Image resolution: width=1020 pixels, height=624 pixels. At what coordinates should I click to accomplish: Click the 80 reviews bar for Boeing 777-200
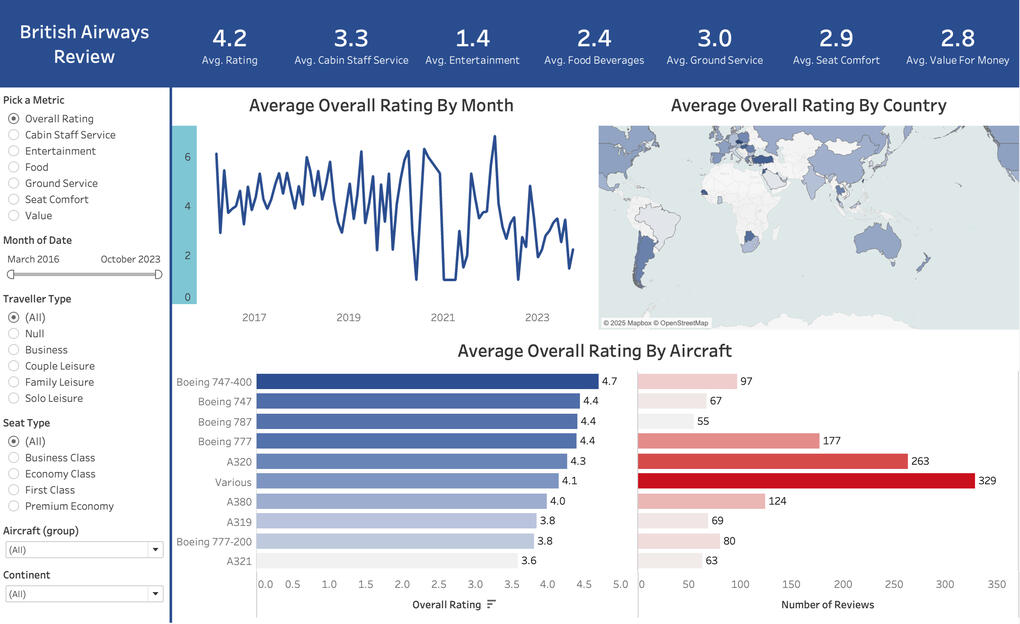point(679,541)
